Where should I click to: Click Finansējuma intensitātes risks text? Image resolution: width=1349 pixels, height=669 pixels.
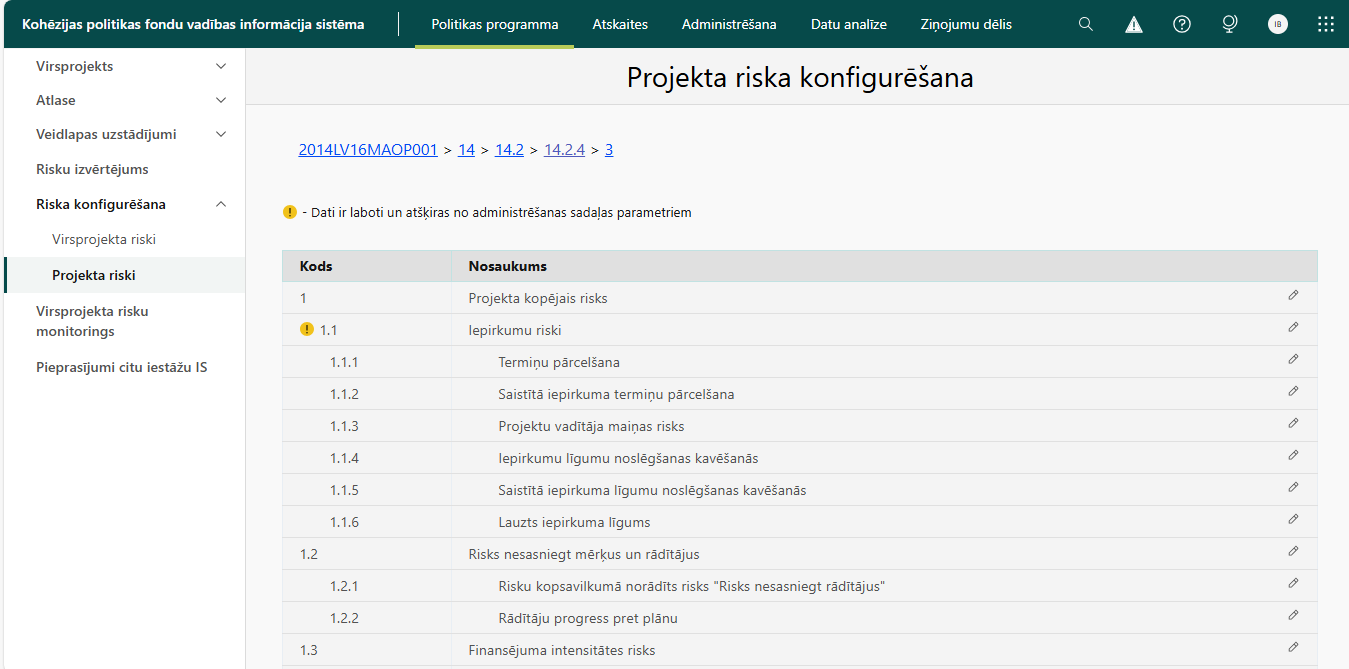click(562, 650)
